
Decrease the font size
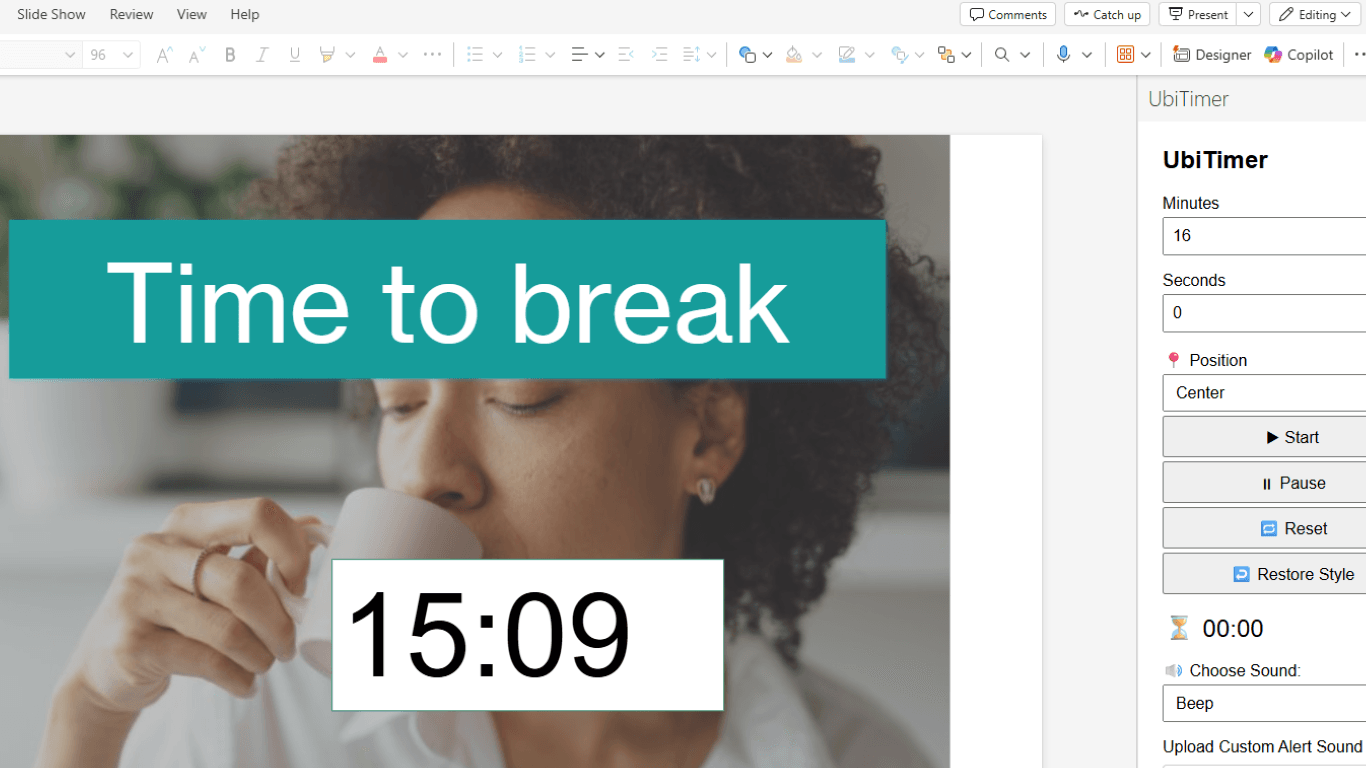pyautogui.click(x=194, y=54)
